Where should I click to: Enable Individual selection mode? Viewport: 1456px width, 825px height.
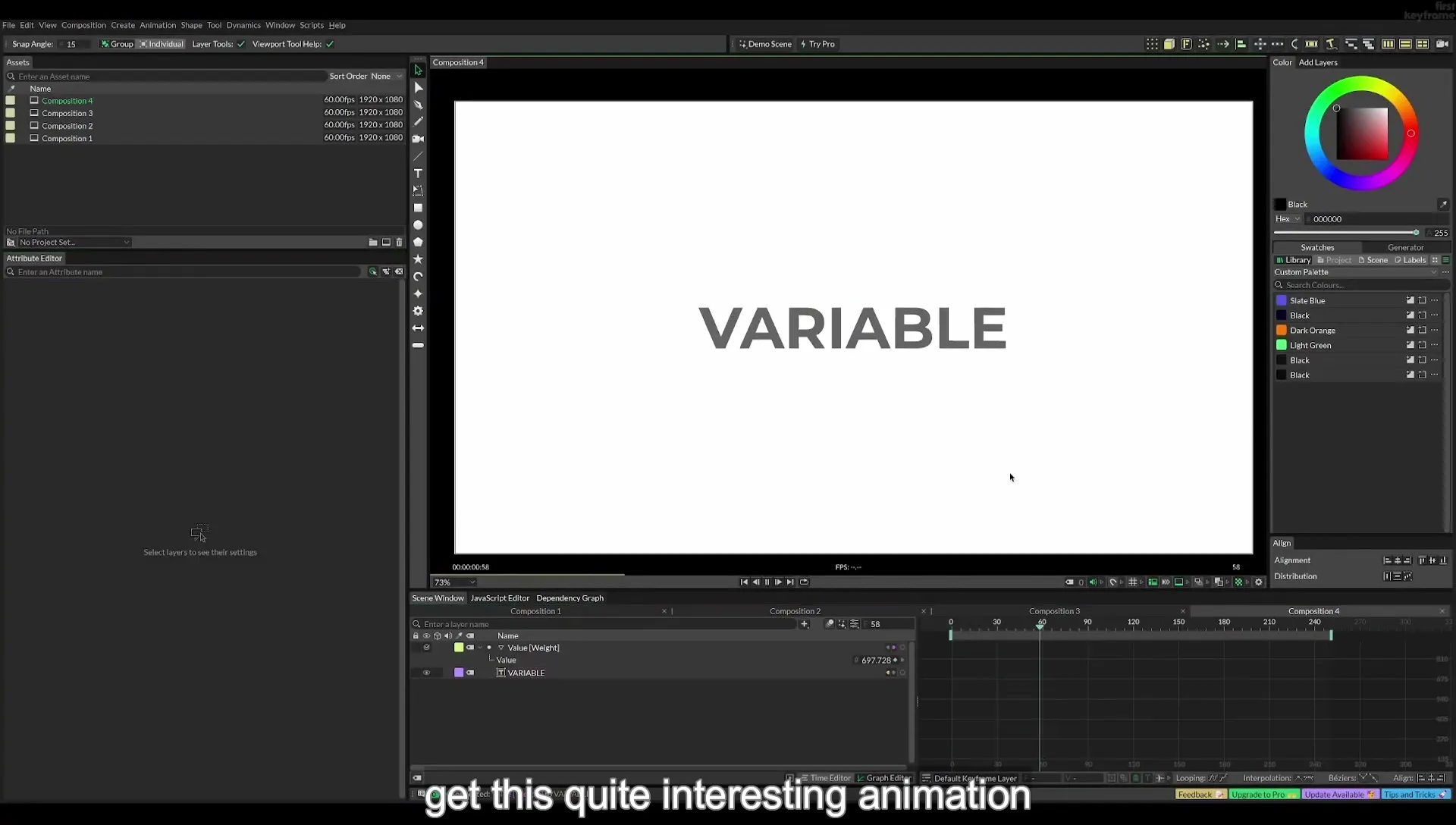[161, 44]
